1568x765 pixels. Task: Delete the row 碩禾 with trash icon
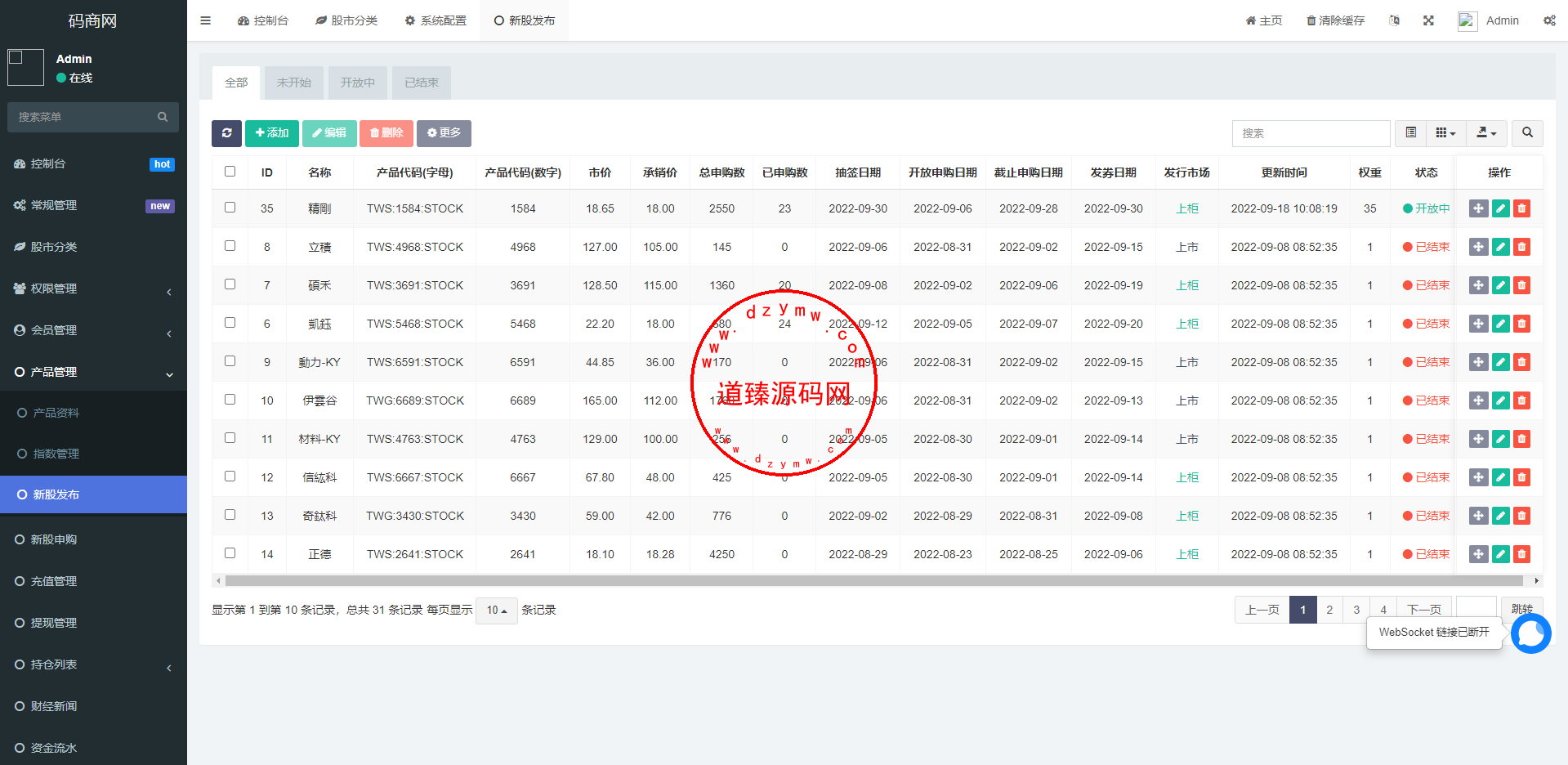click(1521, 285)
